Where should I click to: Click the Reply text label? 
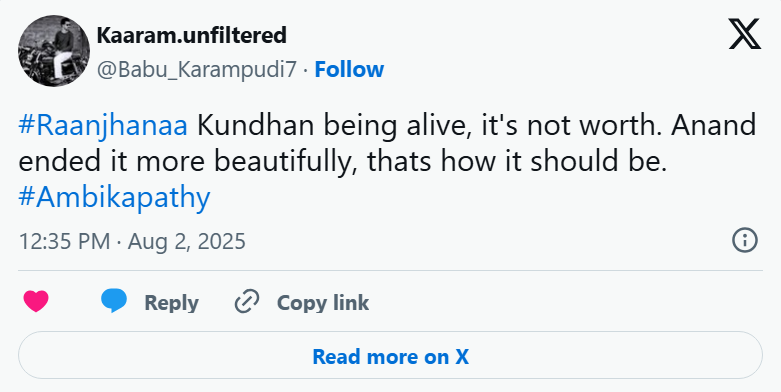(171, 302)
